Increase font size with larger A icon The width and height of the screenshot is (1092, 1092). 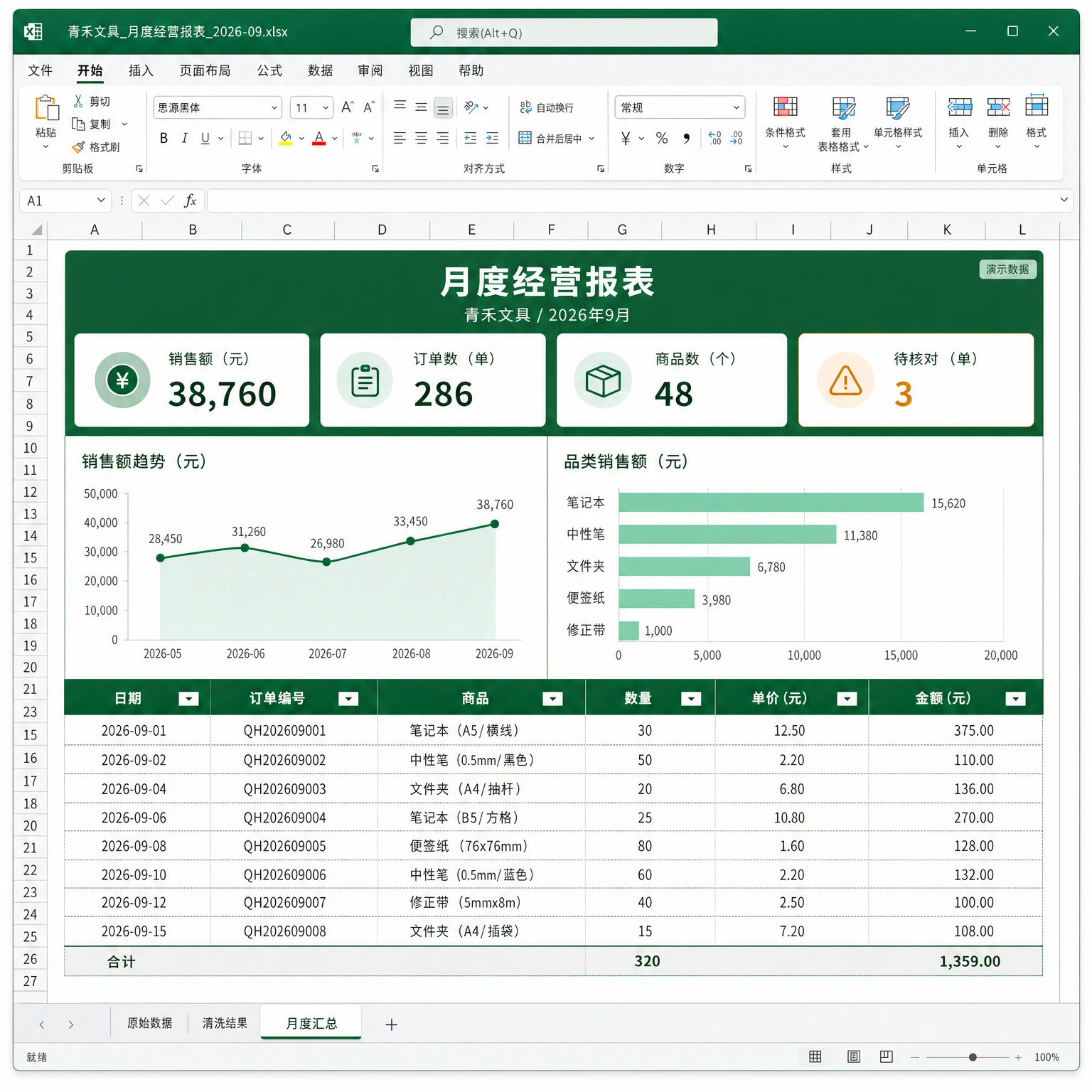tap(347, 107)
